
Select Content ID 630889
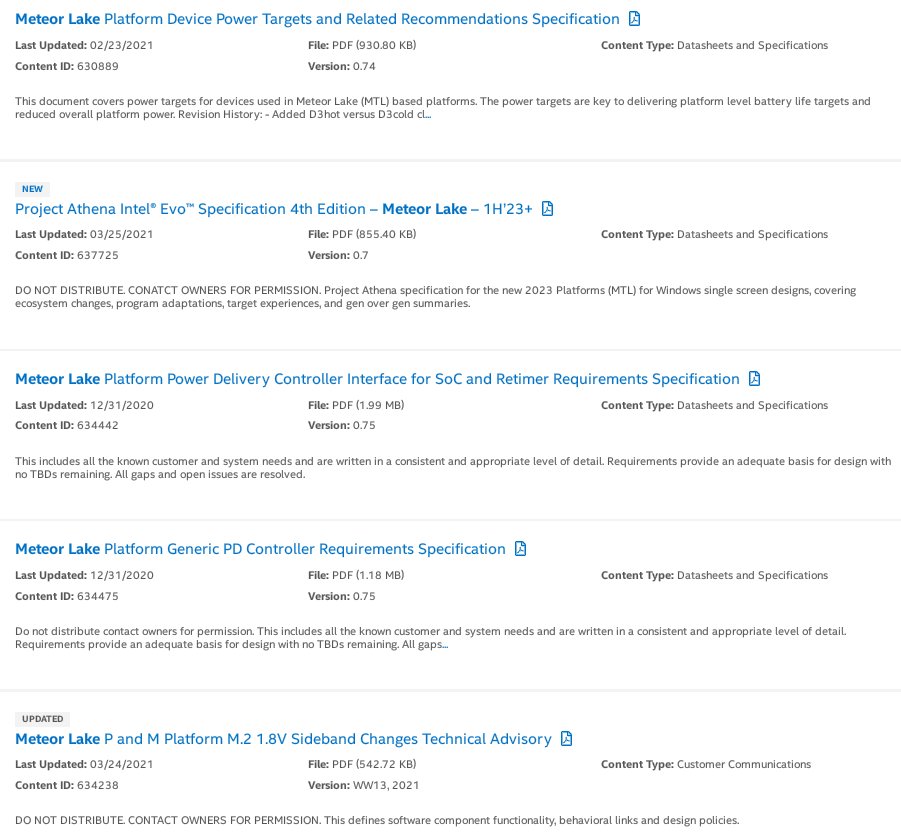click(x=67, y=66)
